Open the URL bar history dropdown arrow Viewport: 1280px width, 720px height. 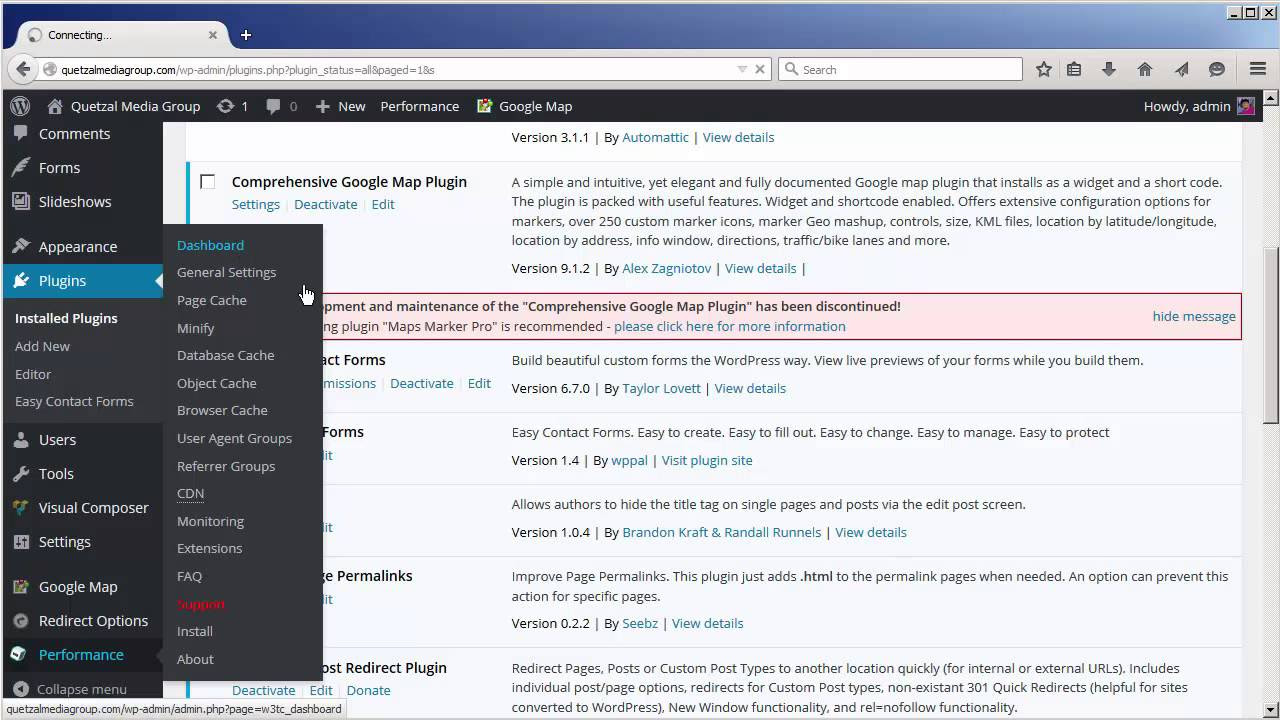[742, 69]
